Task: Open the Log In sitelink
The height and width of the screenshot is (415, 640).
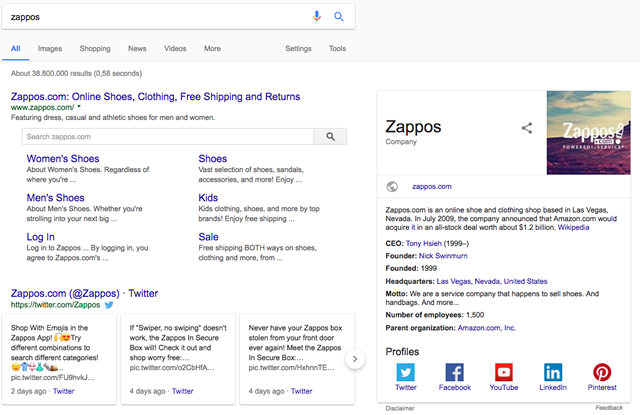Action: [40, 237]
